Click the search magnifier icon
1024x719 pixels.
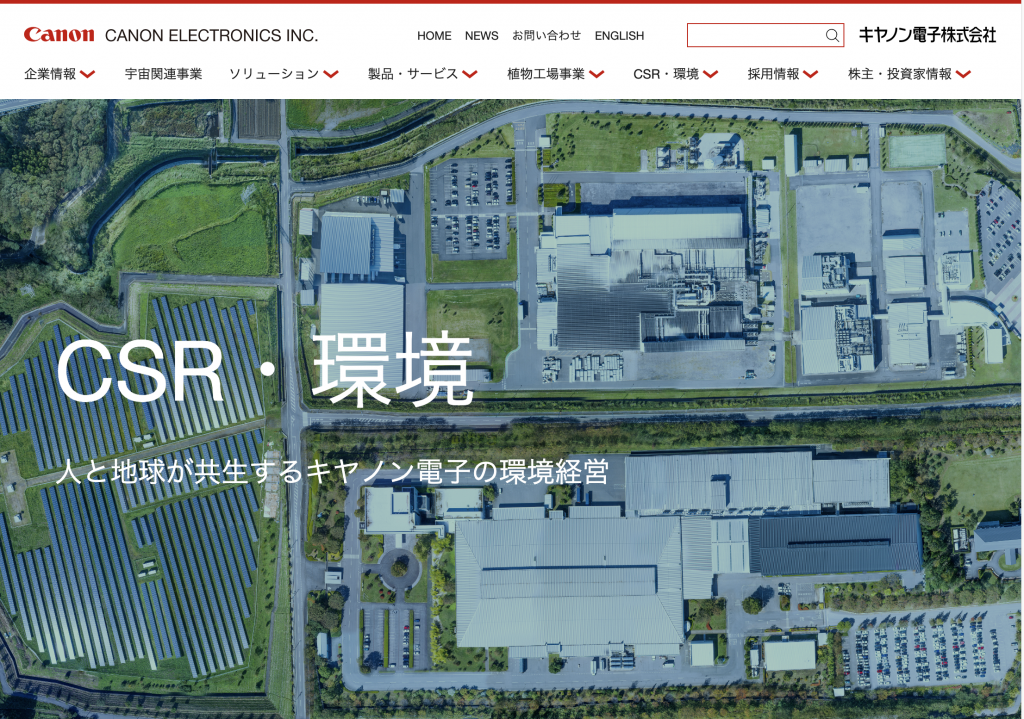point(832,35)
